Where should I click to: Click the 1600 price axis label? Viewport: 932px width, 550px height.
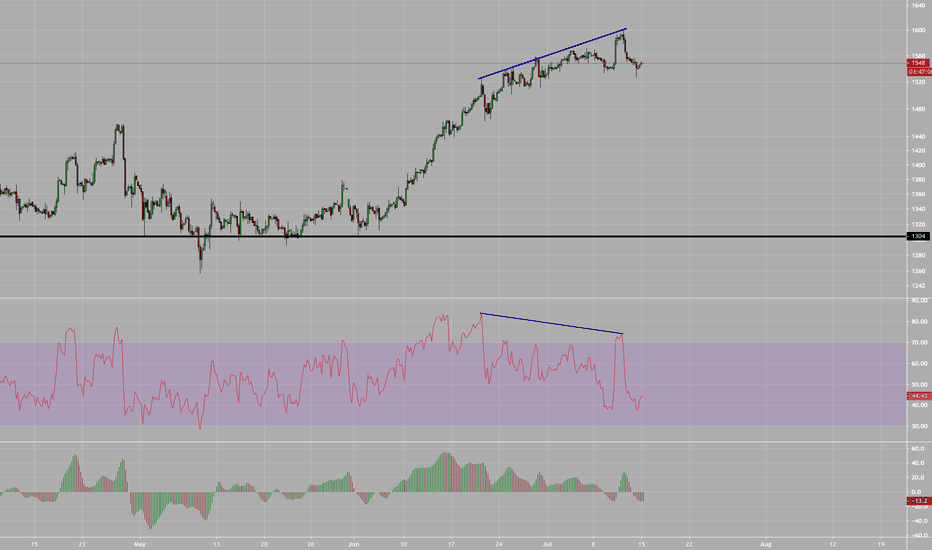918,30
